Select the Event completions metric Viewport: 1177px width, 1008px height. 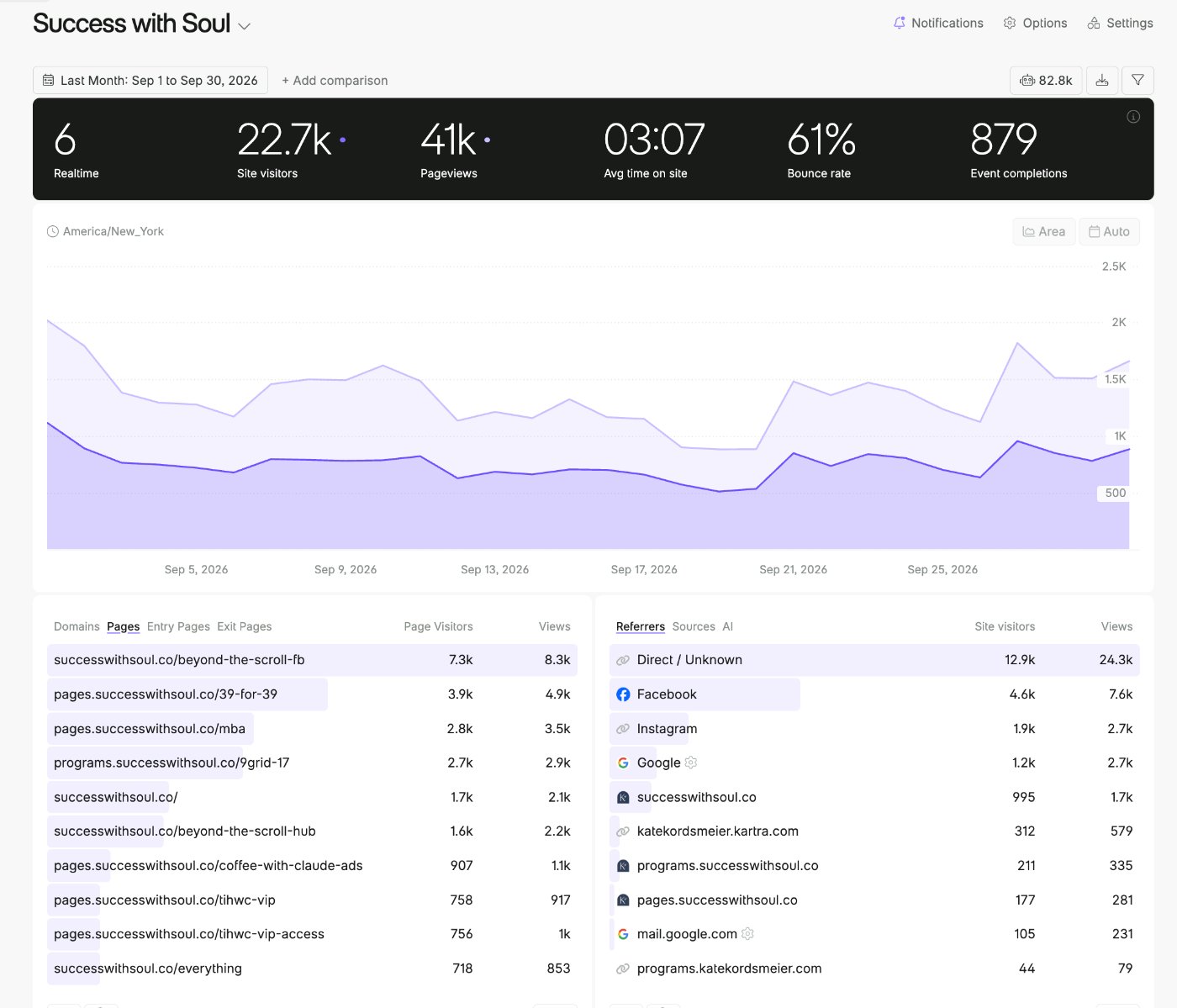coord(1018,150)
